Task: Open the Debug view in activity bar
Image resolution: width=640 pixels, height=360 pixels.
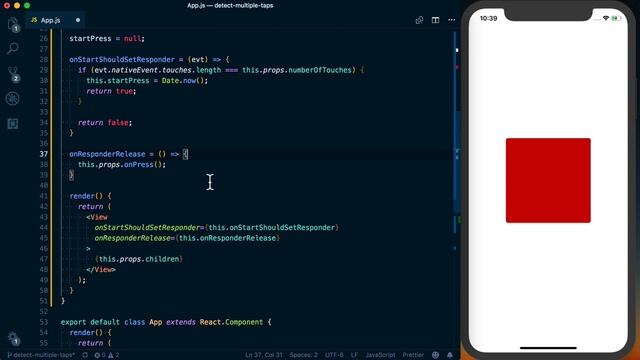Action: (x=13, y=98)
